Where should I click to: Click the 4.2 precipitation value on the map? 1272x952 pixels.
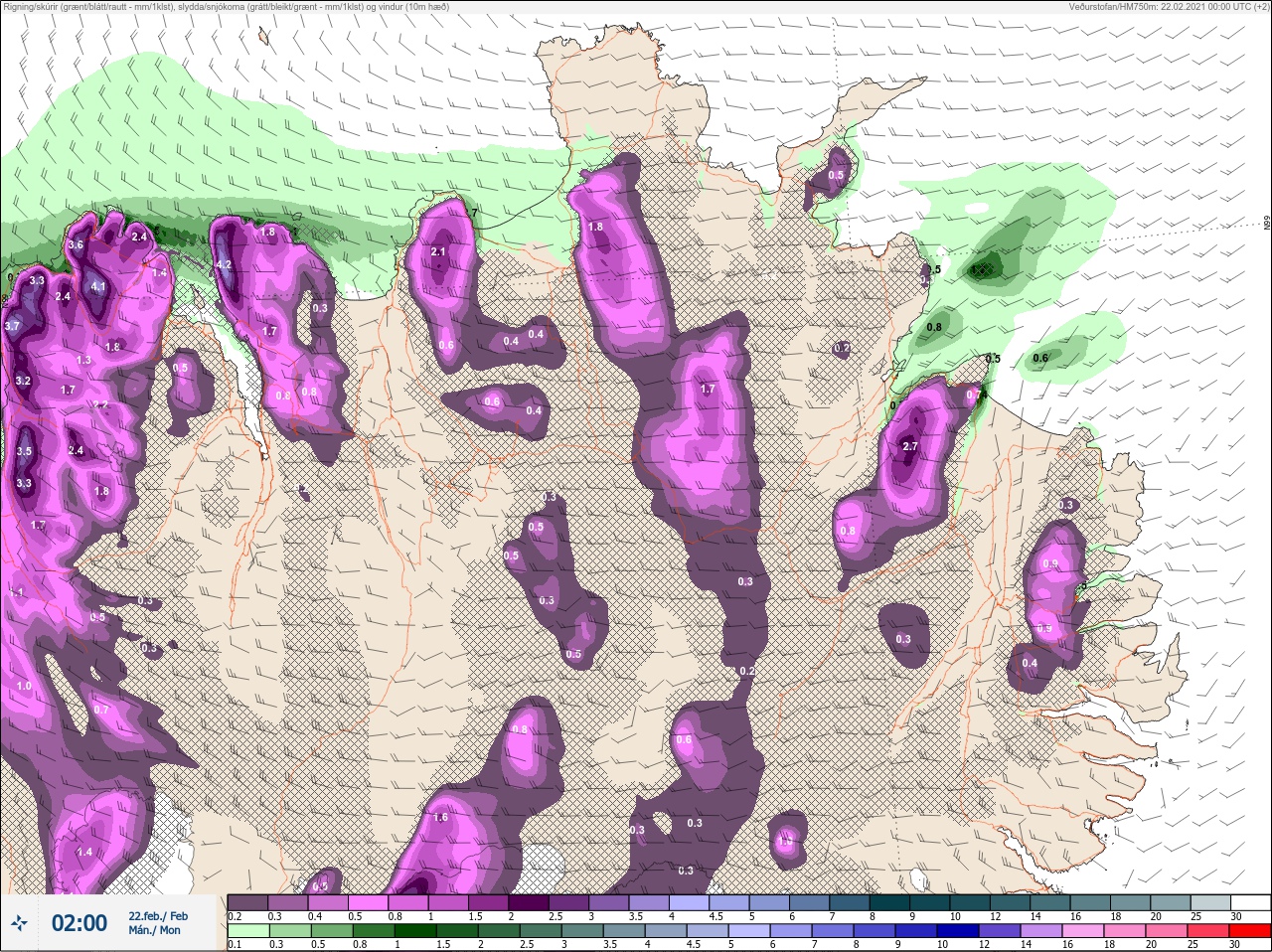[224, 265]
